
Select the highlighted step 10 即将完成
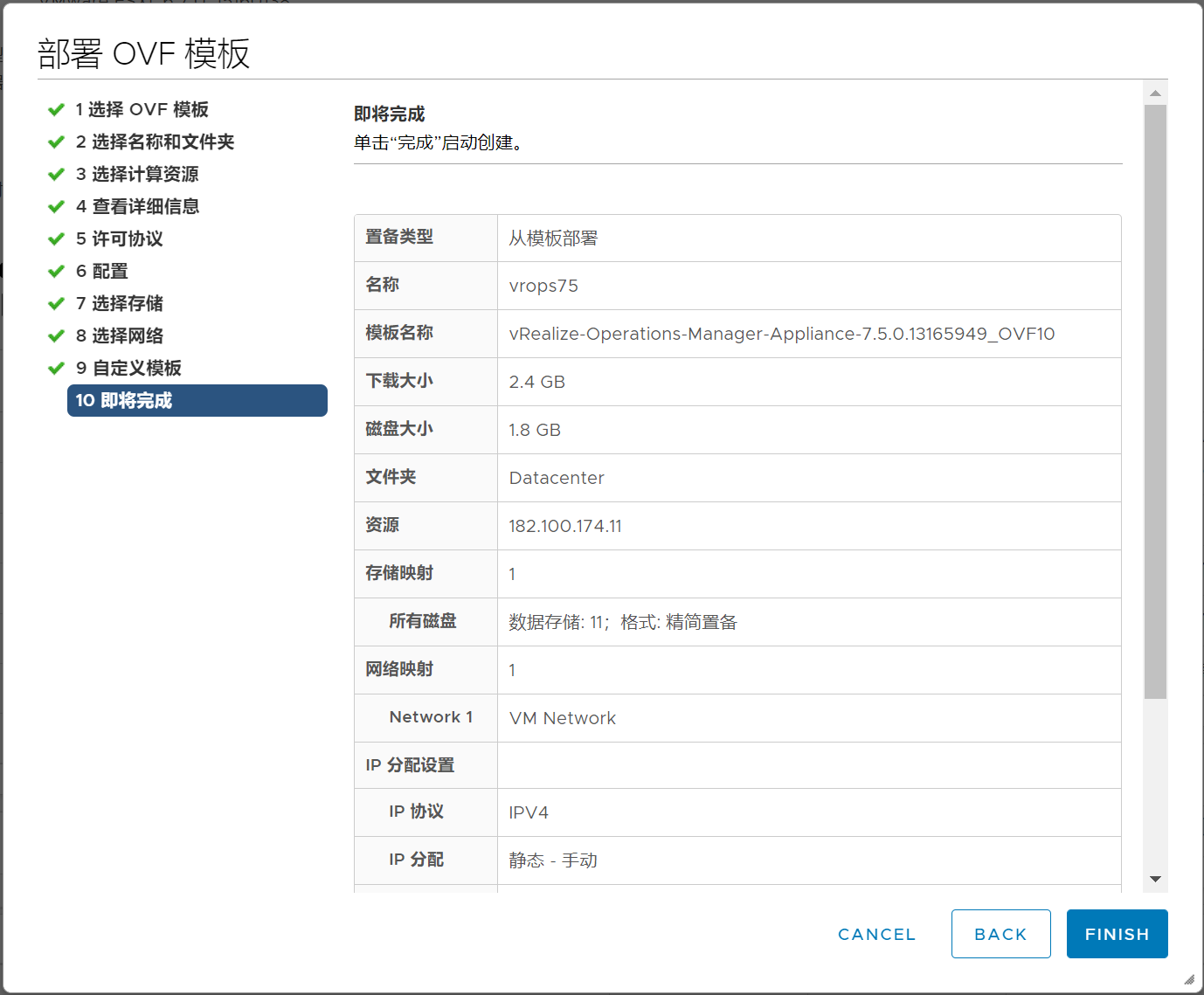coord(197,400)
